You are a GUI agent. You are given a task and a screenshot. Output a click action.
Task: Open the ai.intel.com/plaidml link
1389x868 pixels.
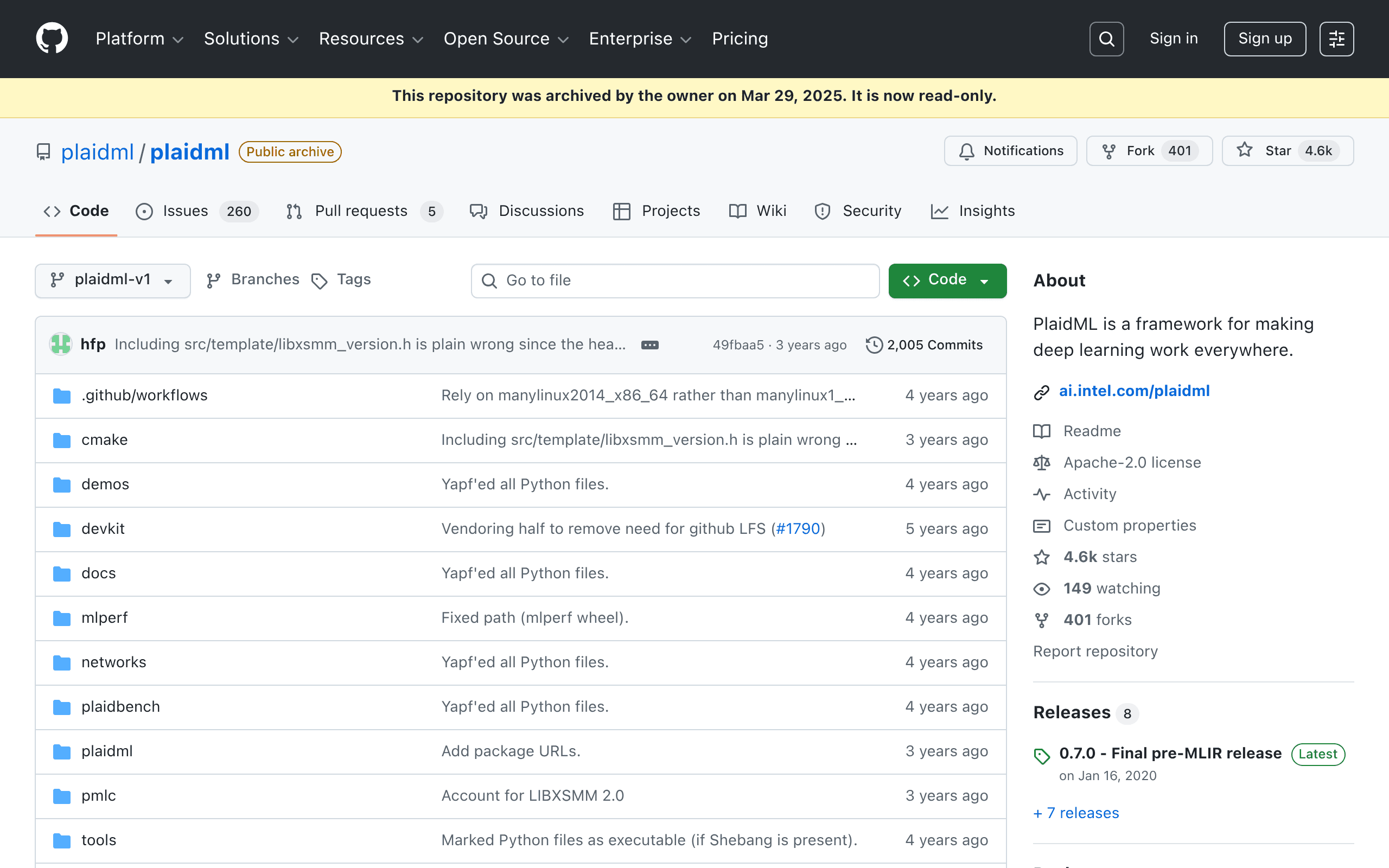[x=1133, y=391]
